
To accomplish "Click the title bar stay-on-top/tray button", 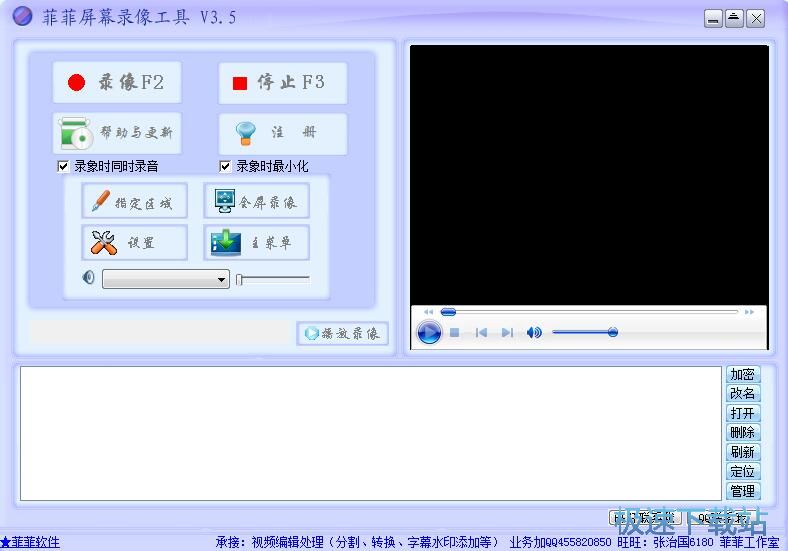I will (x=734, y=19).
